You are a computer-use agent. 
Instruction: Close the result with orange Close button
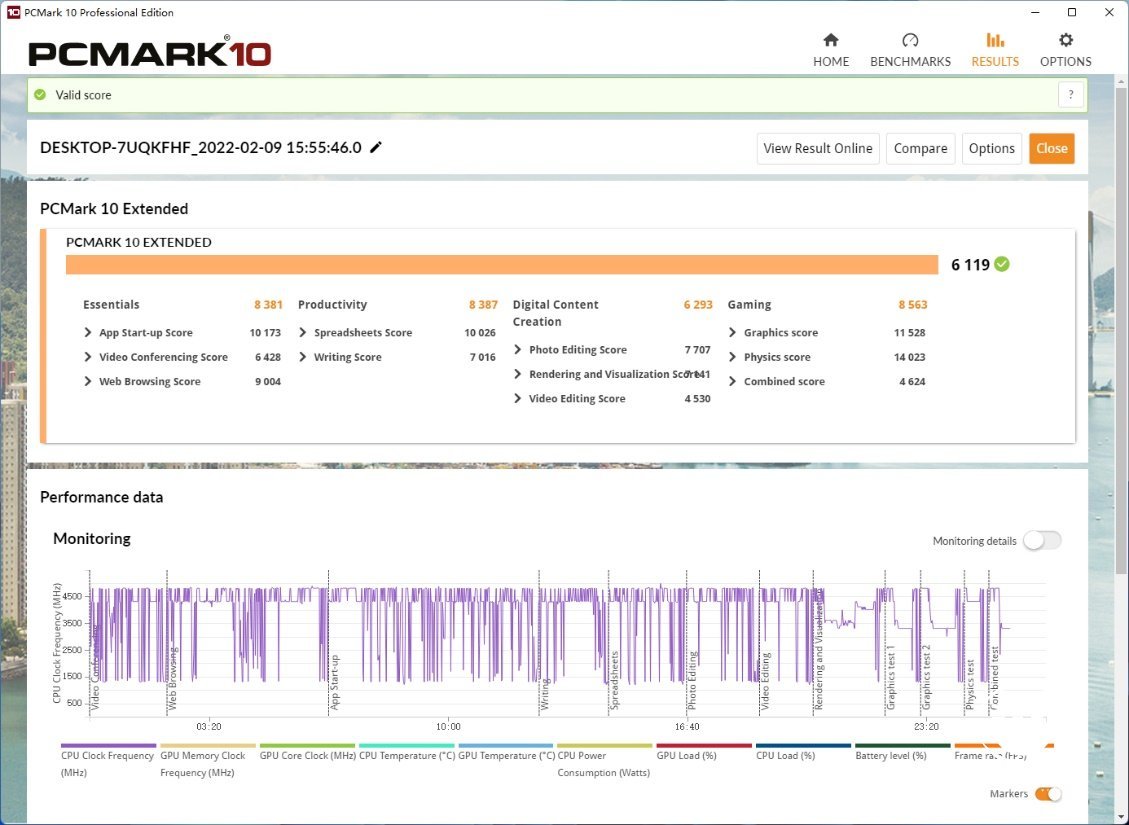[1051, 148]
